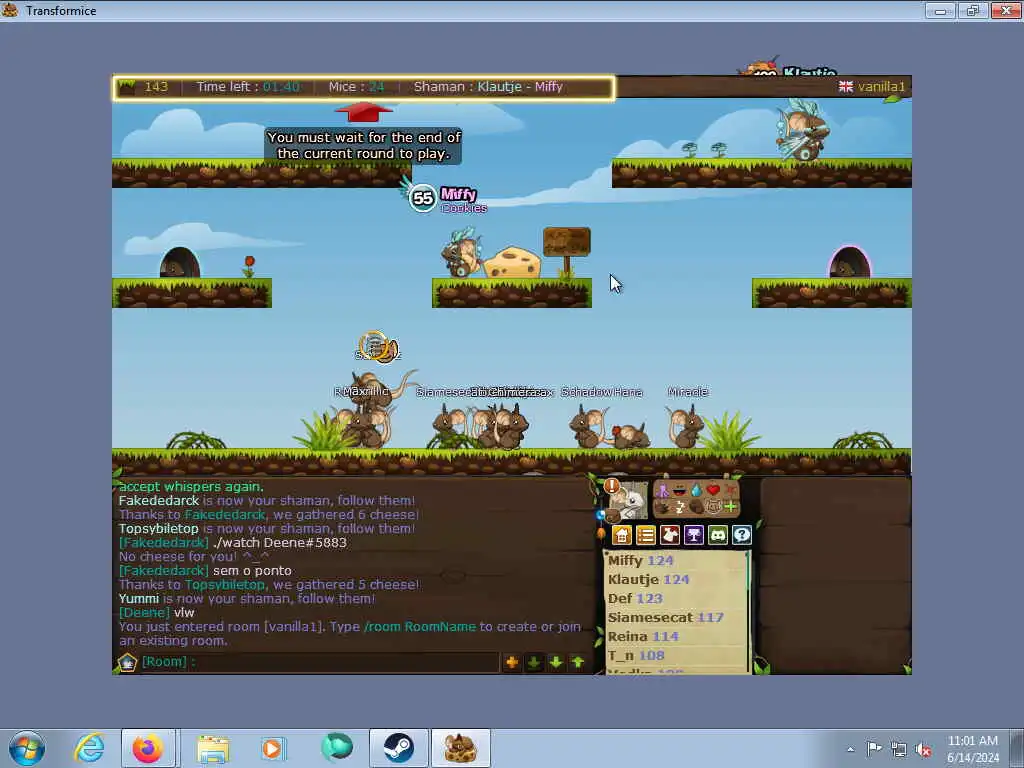Click the blue orb beside avatar
This screenshot has height=768, width=1024.
coord(600,515)
